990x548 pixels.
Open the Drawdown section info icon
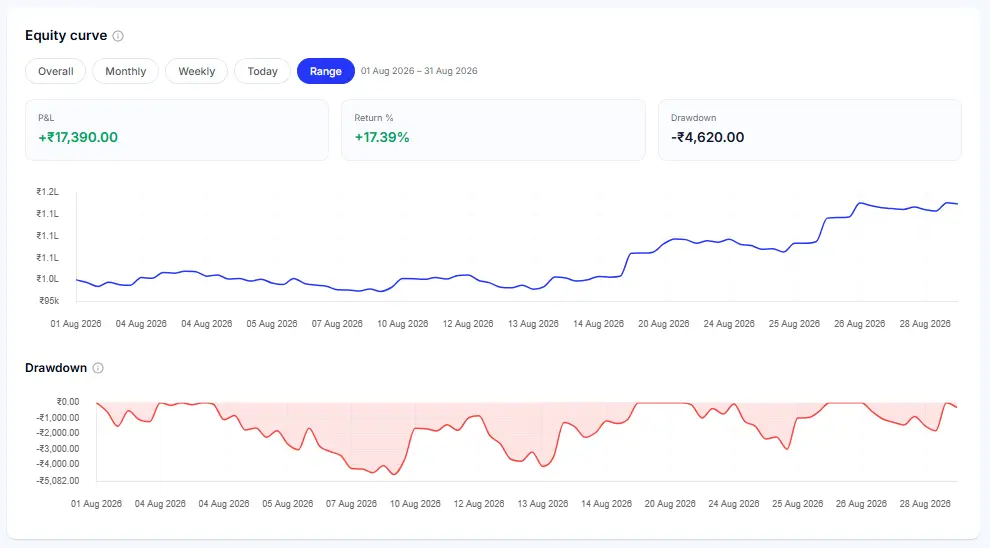98,368
